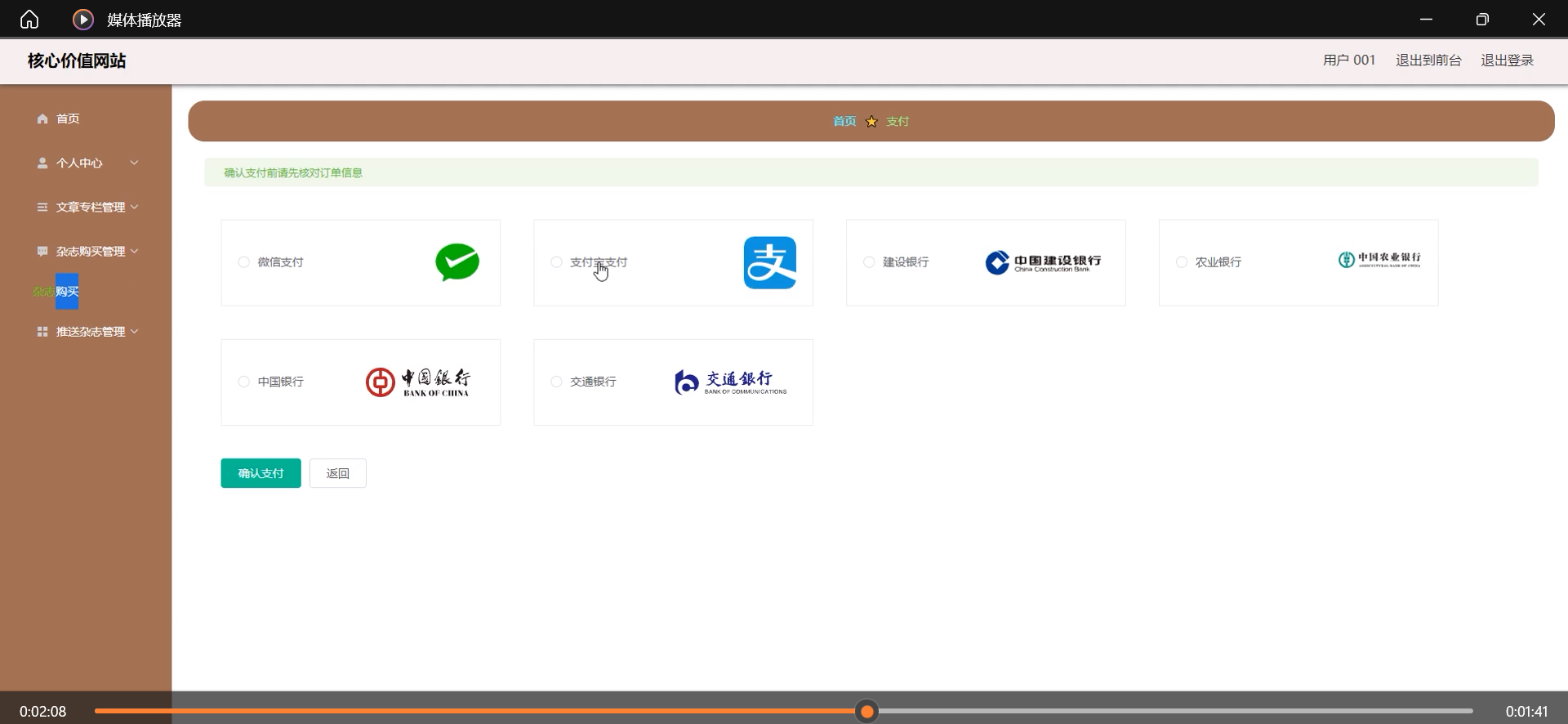The height and width of the screenshot is (724, 1568).
Task: Click the 交通银行 label text
Action: coord(593,382)
